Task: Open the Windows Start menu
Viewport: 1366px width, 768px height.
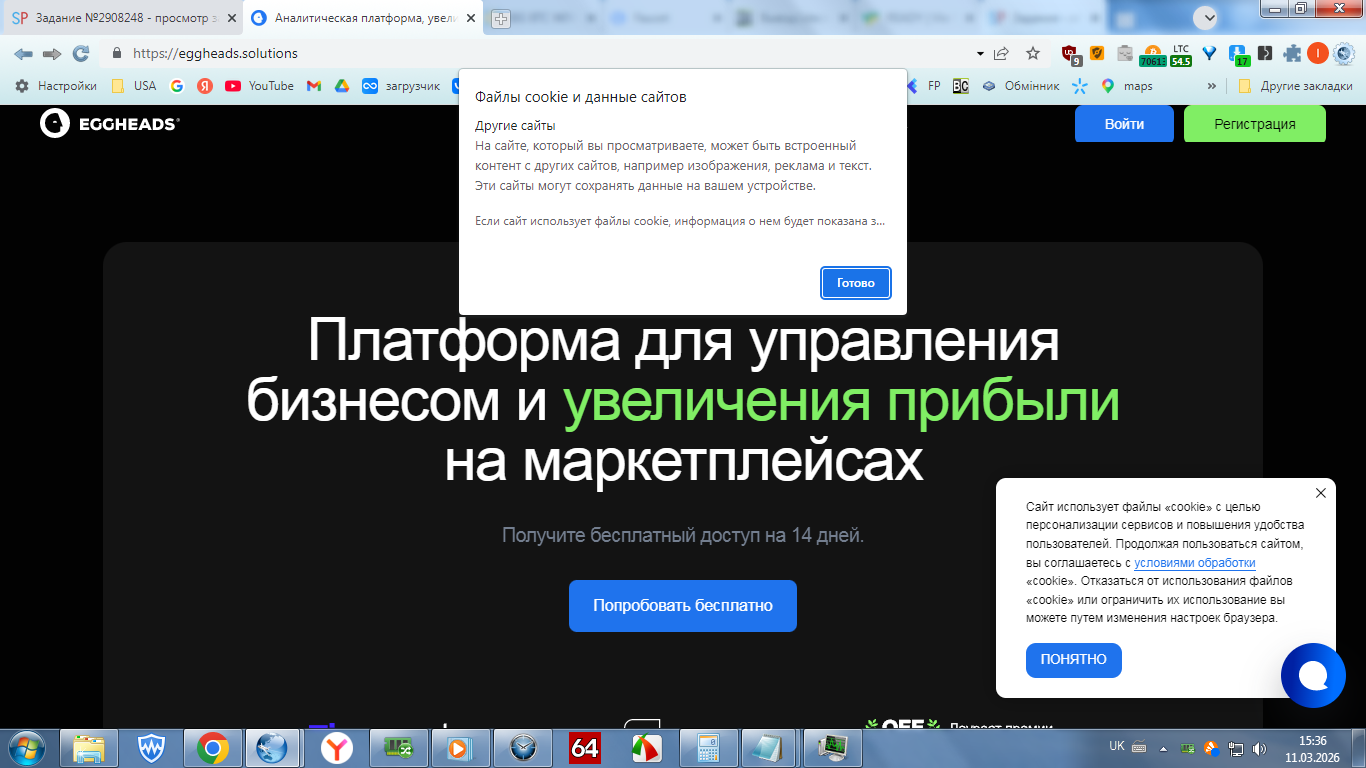Action: 27,746
